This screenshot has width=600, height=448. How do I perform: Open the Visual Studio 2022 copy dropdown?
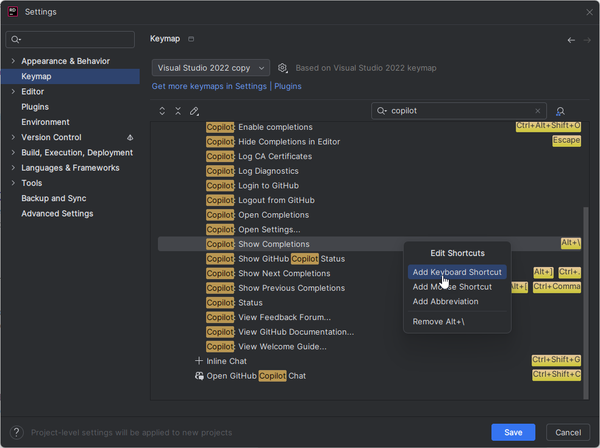pos(211,68)
